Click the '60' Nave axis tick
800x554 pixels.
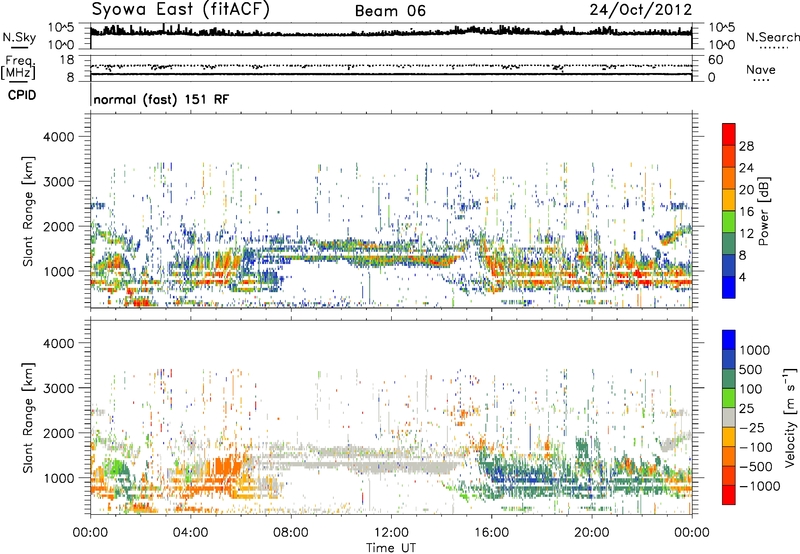[x=715, y=60]
